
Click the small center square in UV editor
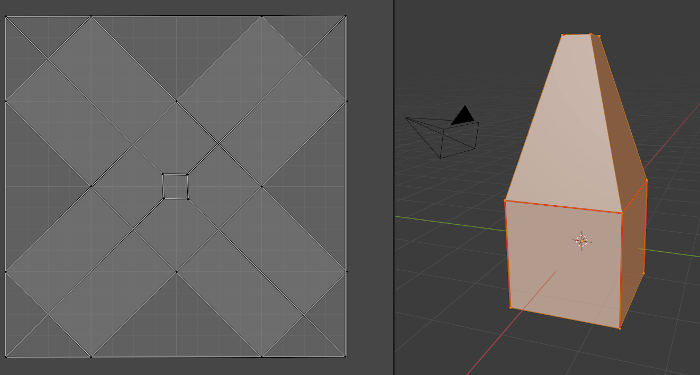(175, 186)
